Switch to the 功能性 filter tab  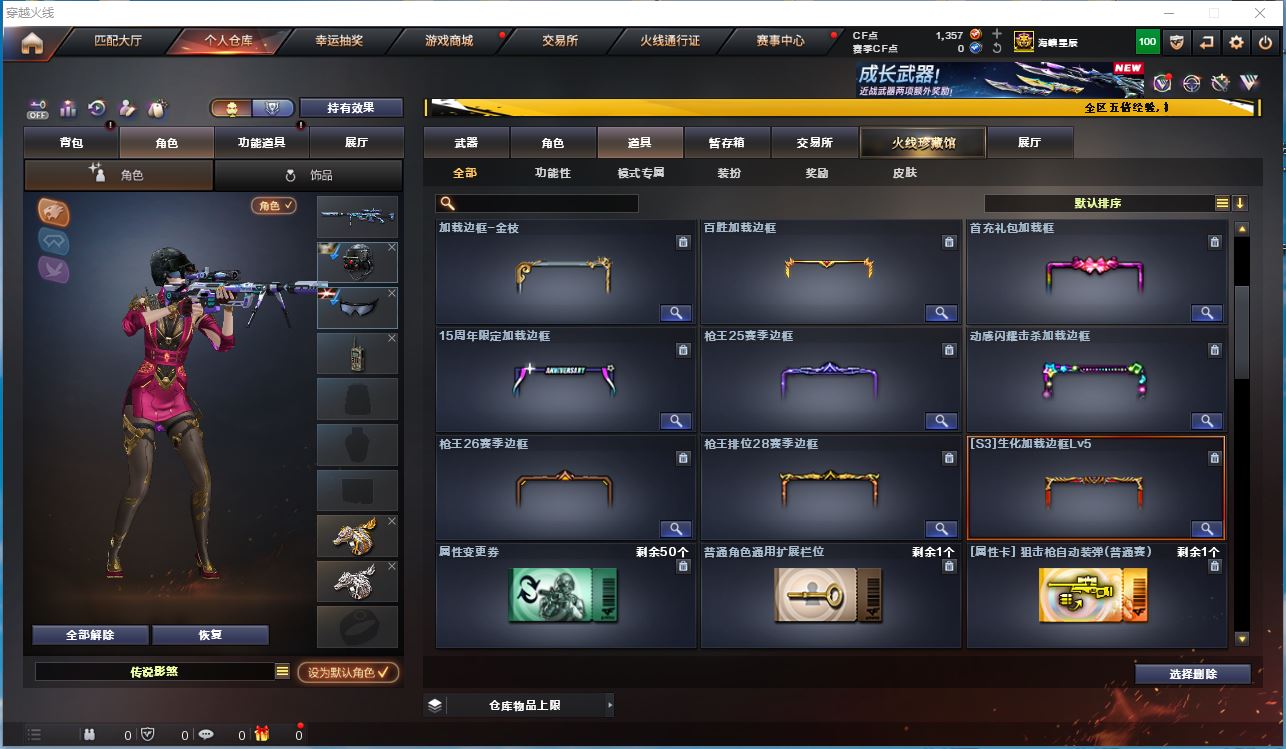pos(552,173)
